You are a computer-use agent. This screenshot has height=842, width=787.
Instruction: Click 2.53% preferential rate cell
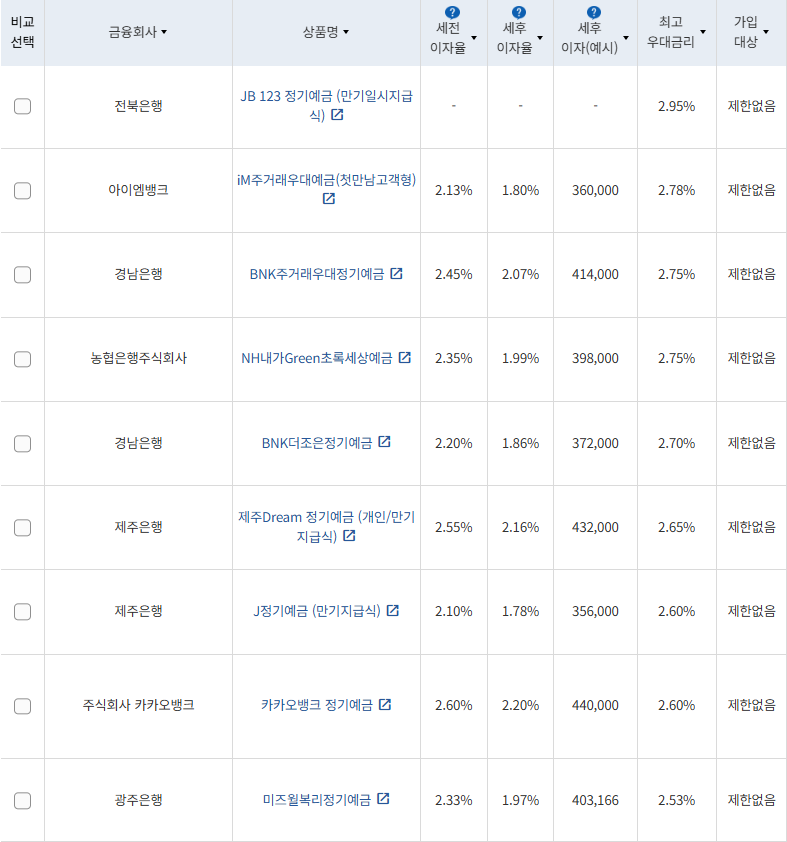(676, 801)
